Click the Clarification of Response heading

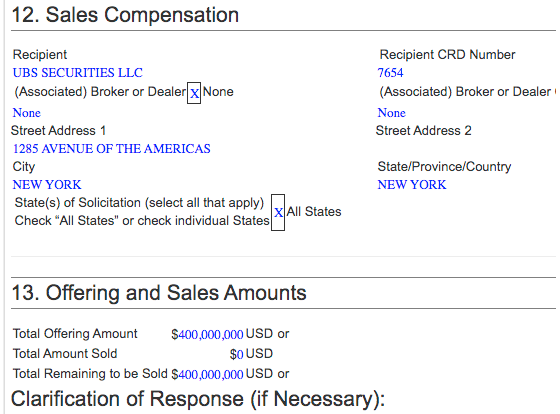point(198,399)
